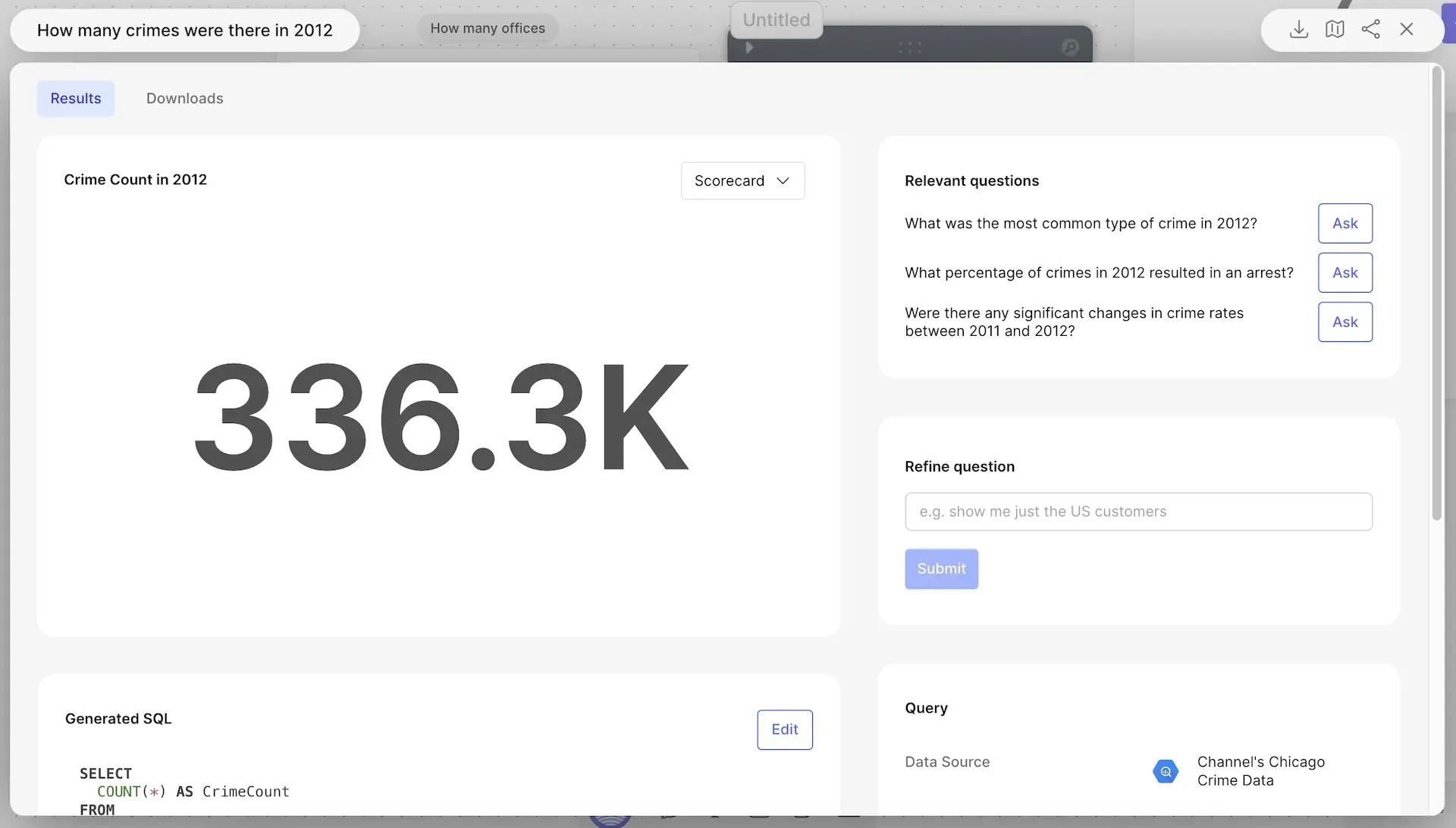Download results via the download icon

click(1298, 30)
